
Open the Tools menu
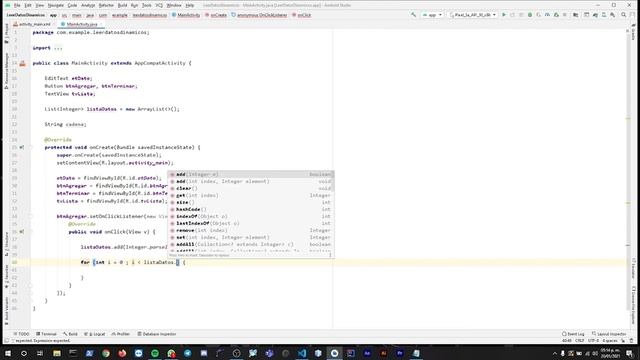tap(147, 5)
